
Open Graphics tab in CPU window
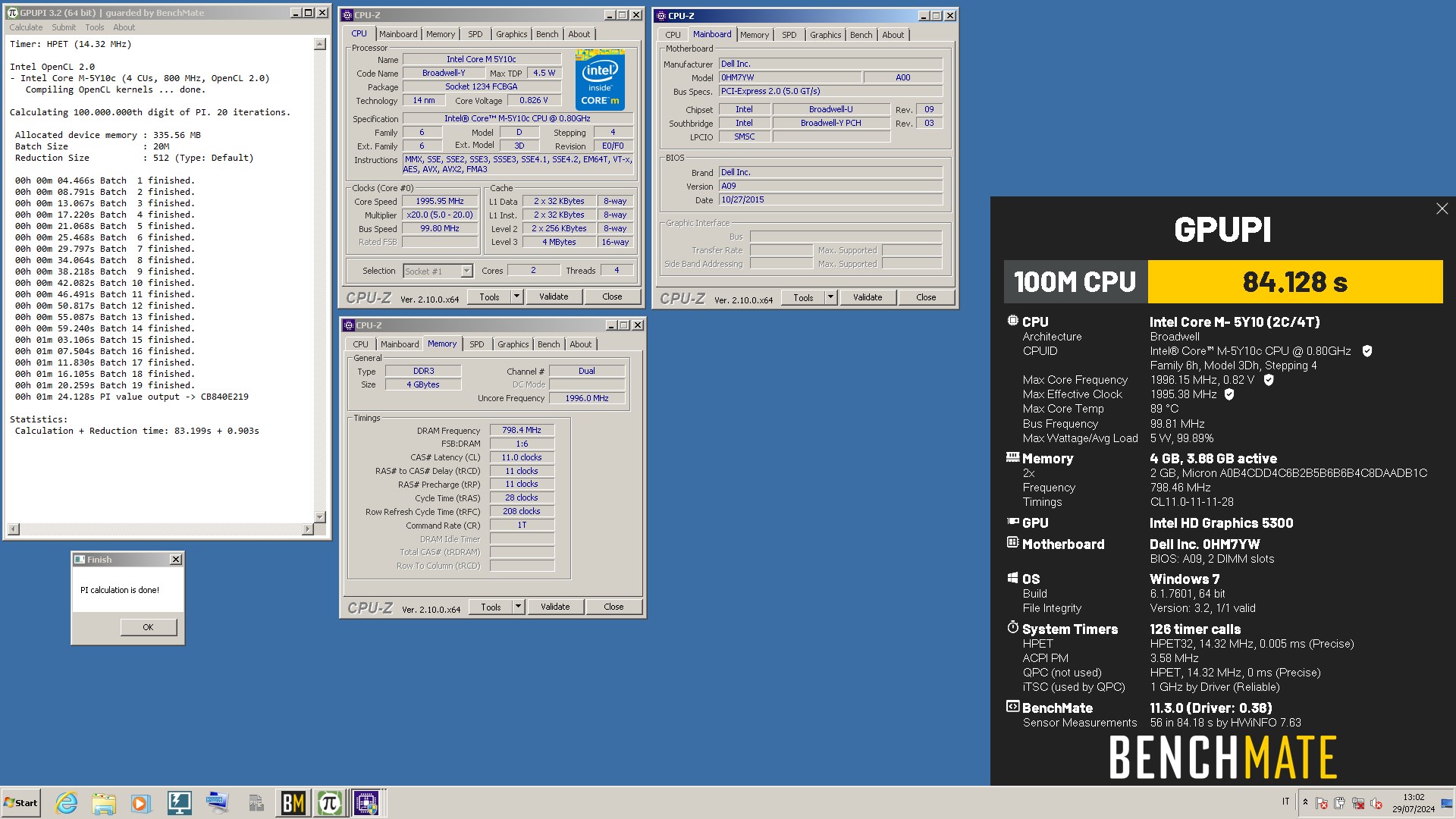(512, 34)
